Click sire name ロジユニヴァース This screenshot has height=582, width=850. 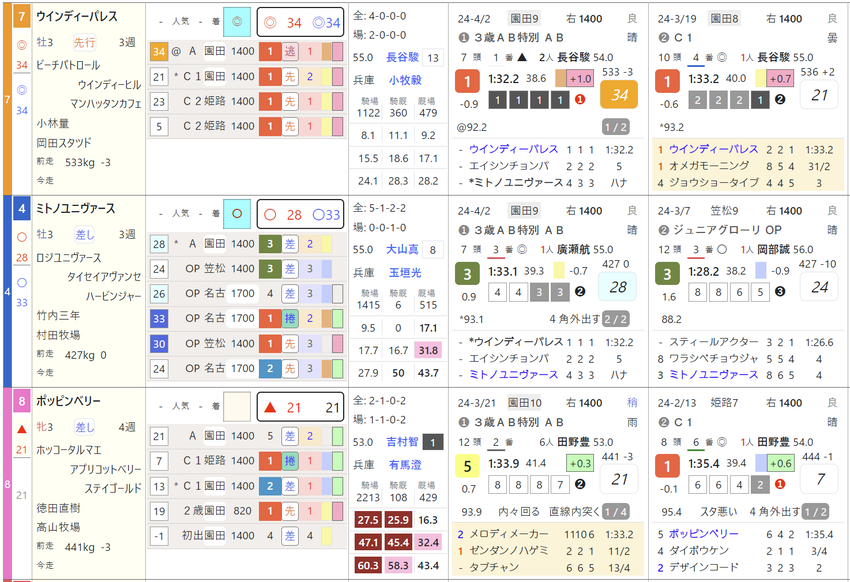tap(69, 257)
